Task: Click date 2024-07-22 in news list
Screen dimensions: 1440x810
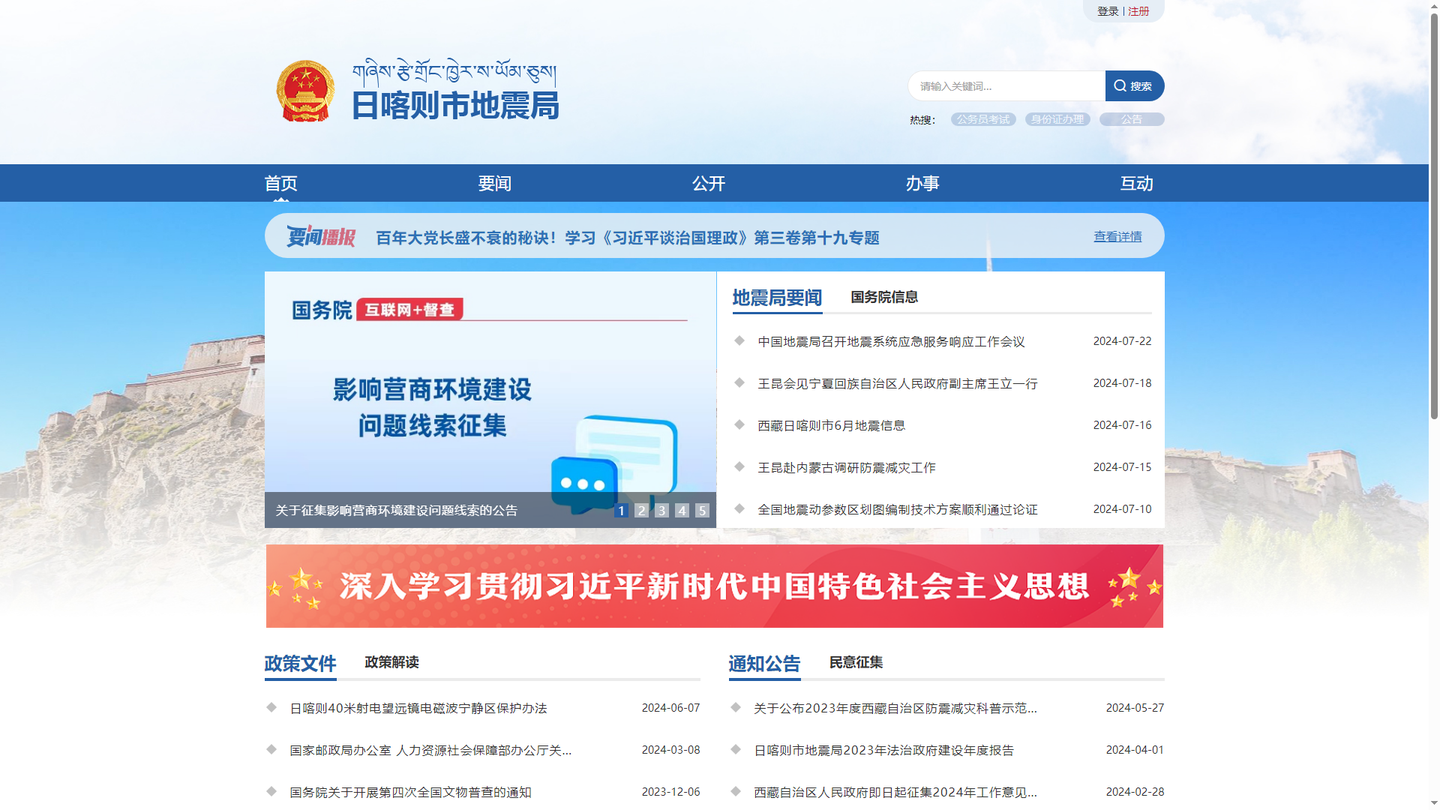Action: click(1122, 341)
